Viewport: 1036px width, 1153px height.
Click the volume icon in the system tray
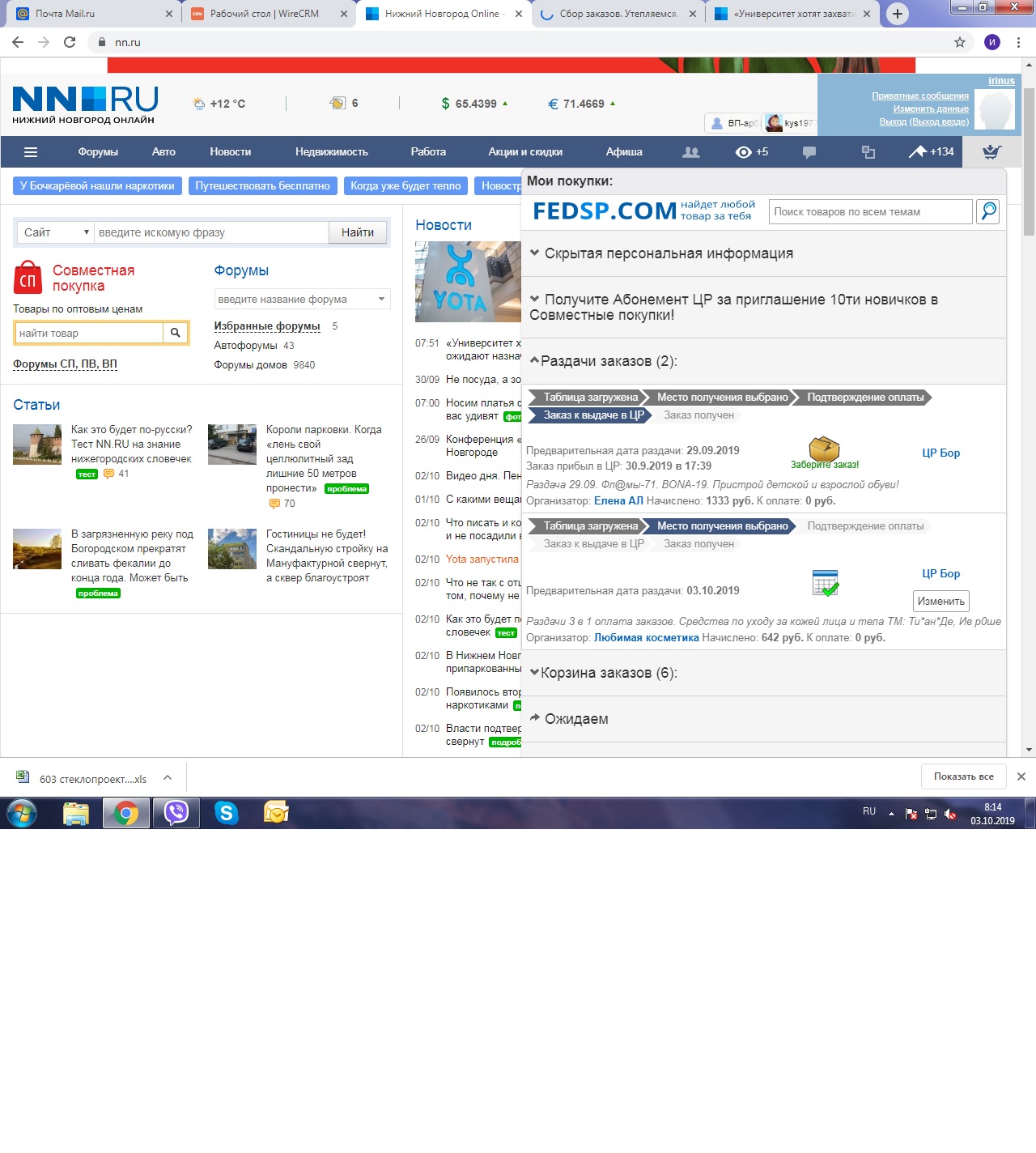(x=950, y=814)
